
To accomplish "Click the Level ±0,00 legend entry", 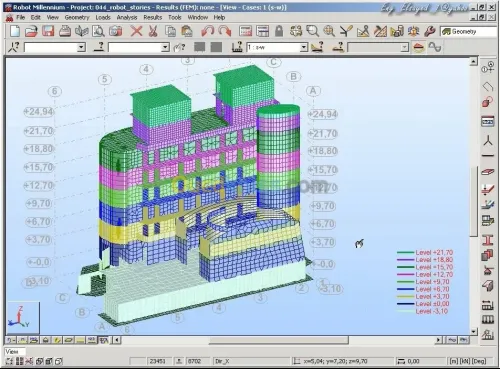I will pos(423,304).
